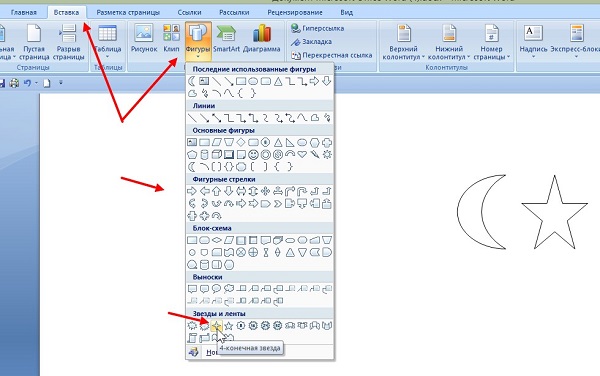Switch to the Рецензирование tab
The image size is (600, 376).
pos(295,12)
